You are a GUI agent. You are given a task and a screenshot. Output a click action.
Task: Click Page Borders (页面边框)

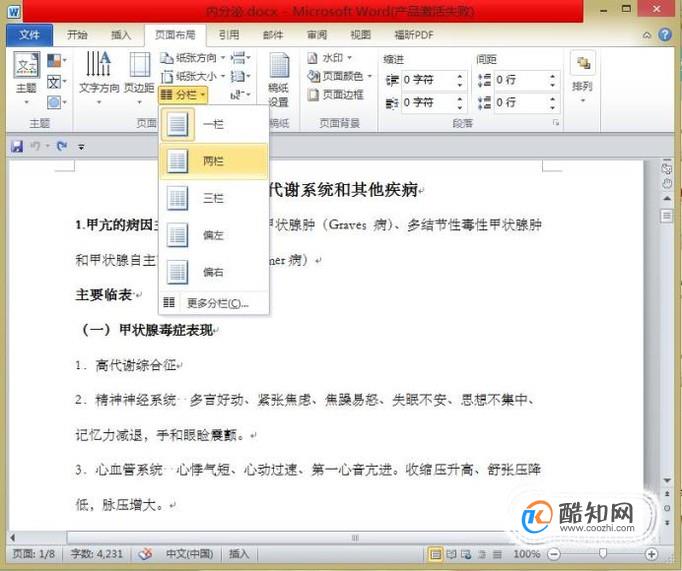coord(335,94)
